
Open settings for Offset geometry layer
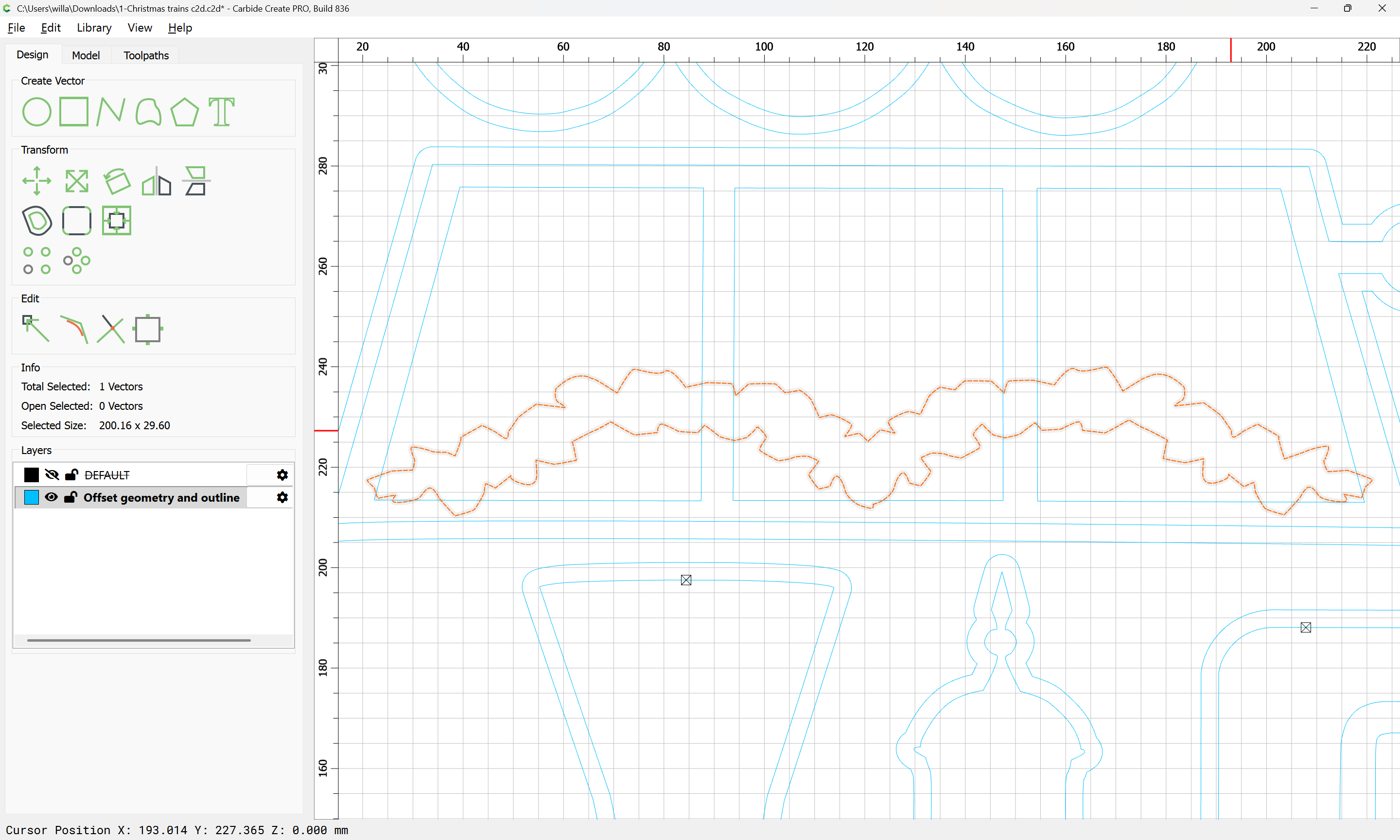(282, 497)
